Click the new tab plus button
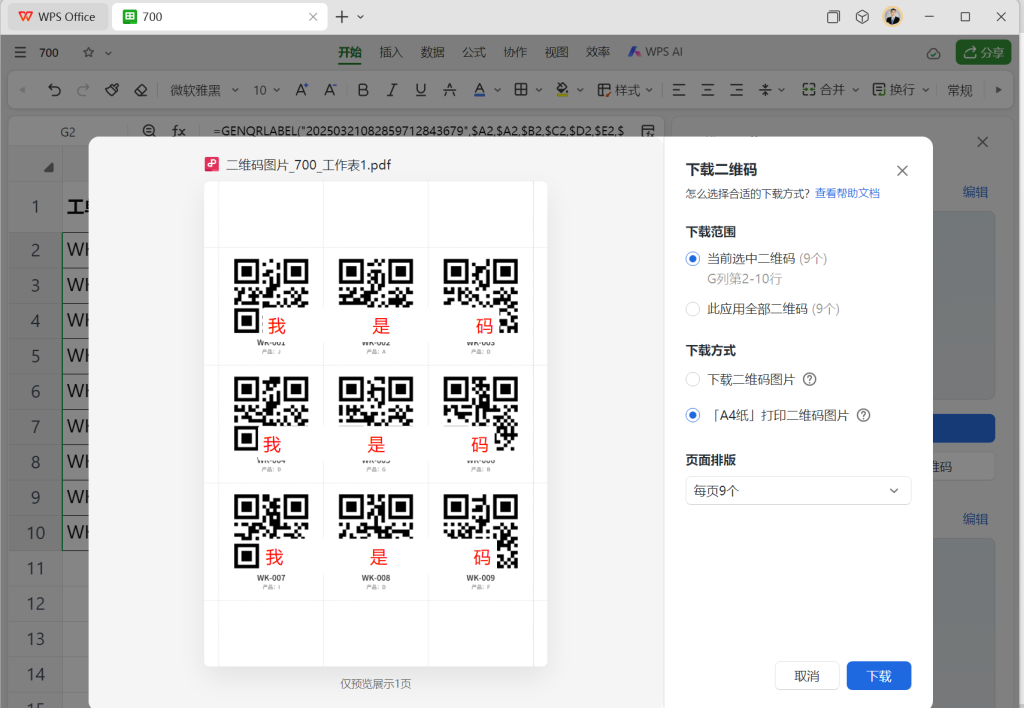1024x708 pixels. 342,17
